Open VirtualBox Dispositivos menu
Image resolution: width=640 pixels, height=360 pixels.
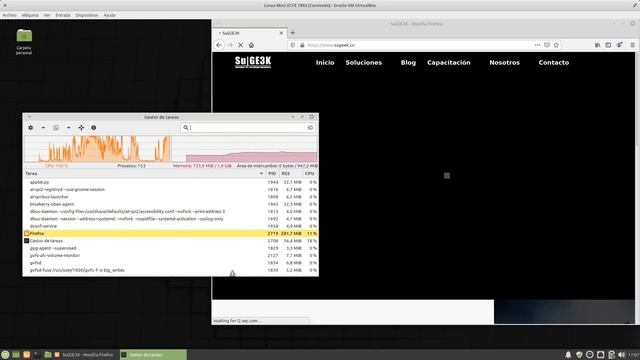[x=87, y=15]
